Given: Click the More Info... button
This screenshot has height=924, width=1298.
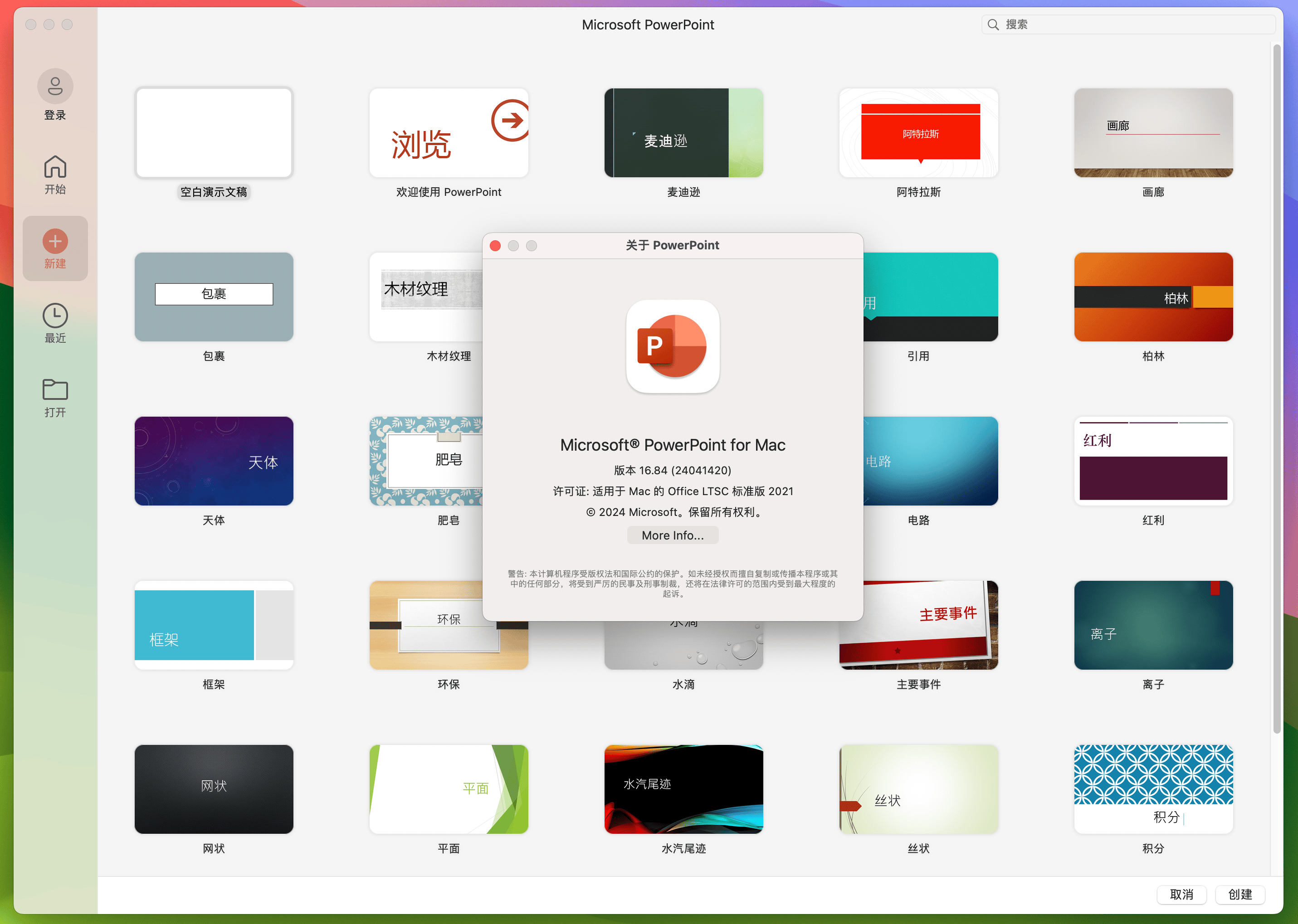Looking at the screenshot, I should tap(673, 535).
